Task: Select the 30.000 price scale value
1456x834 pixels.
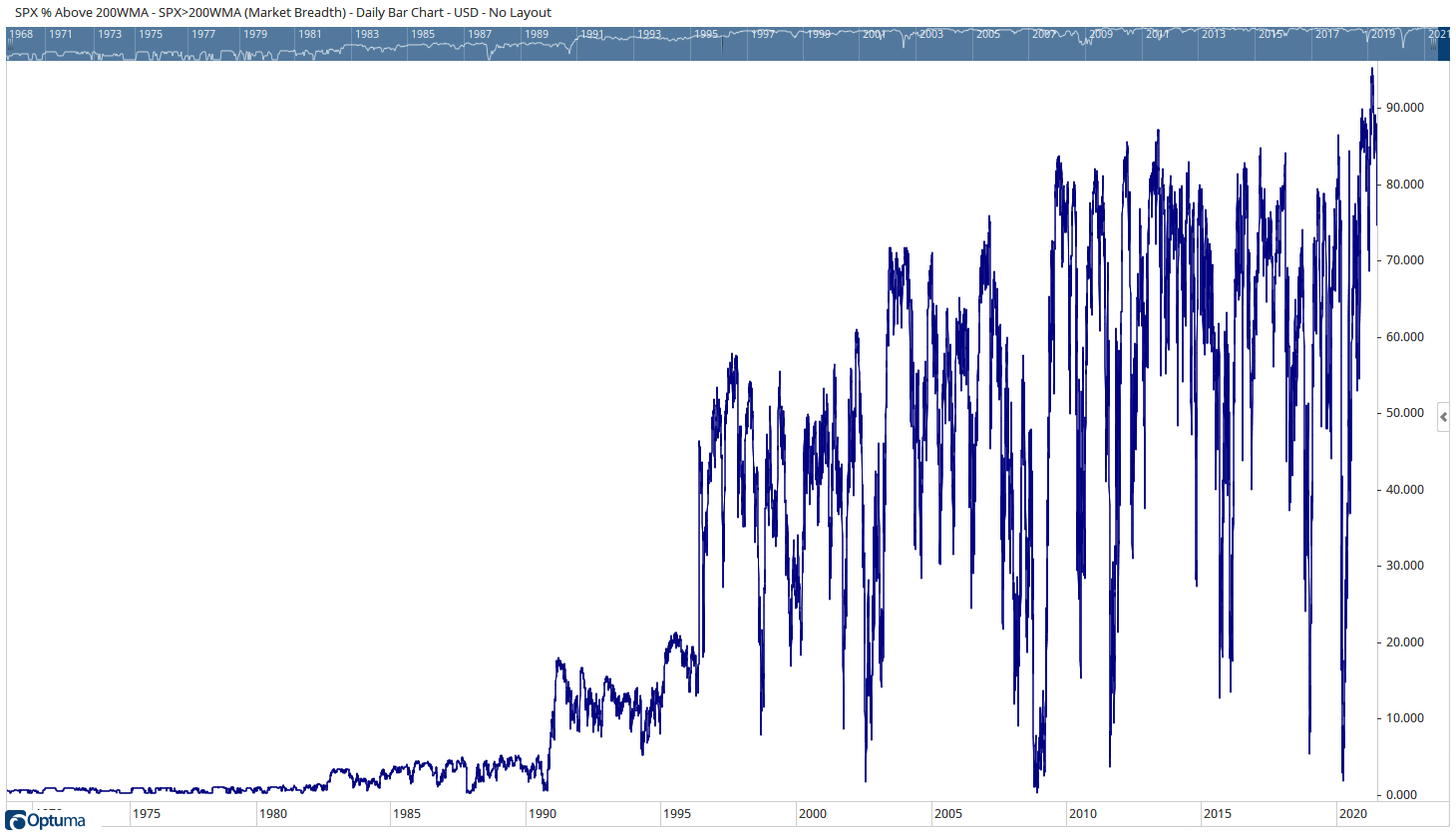Action: (x=1405, y=566)
